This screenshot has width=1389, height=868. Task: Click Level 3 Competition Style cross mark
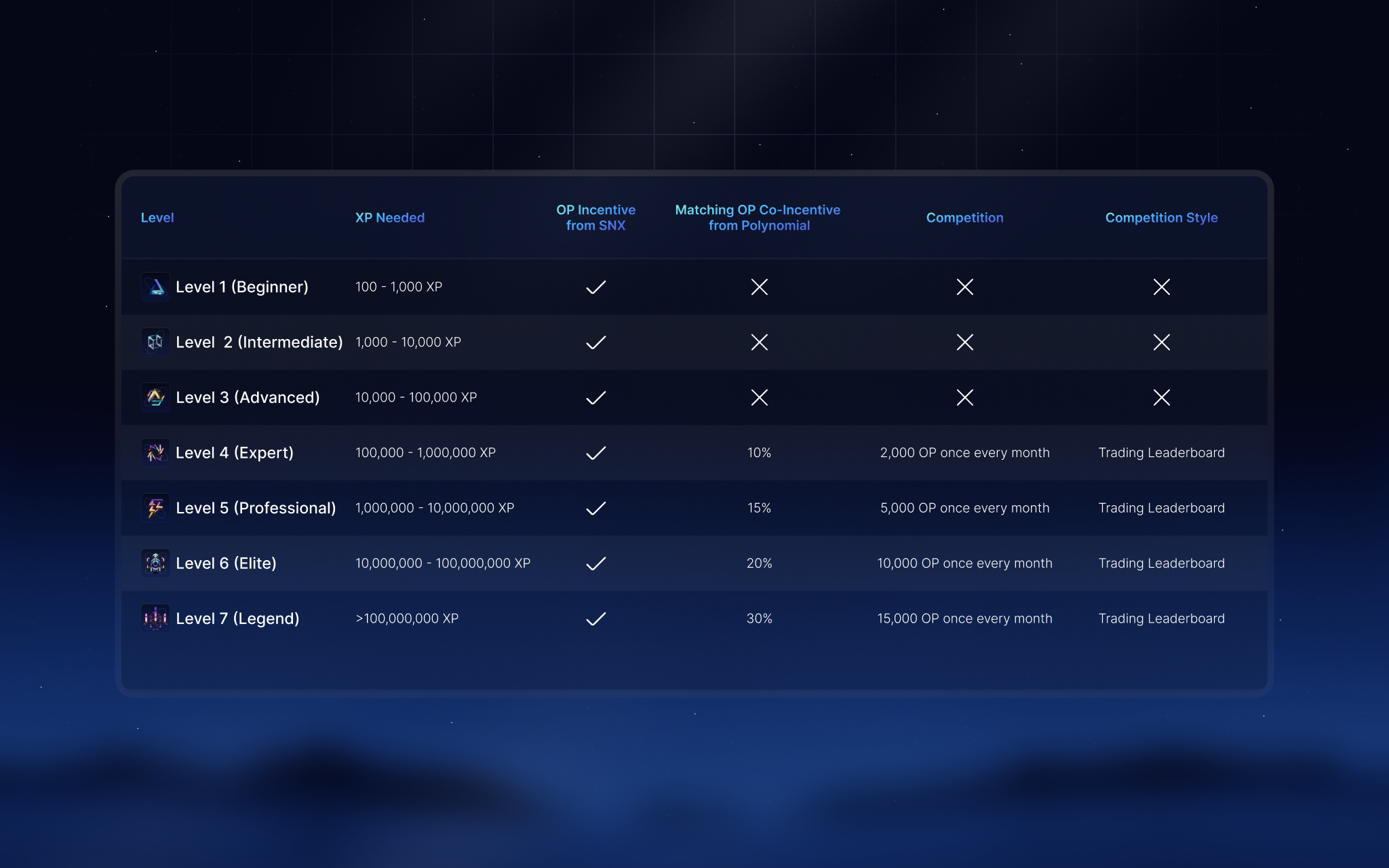click(x=1161, y=397)
